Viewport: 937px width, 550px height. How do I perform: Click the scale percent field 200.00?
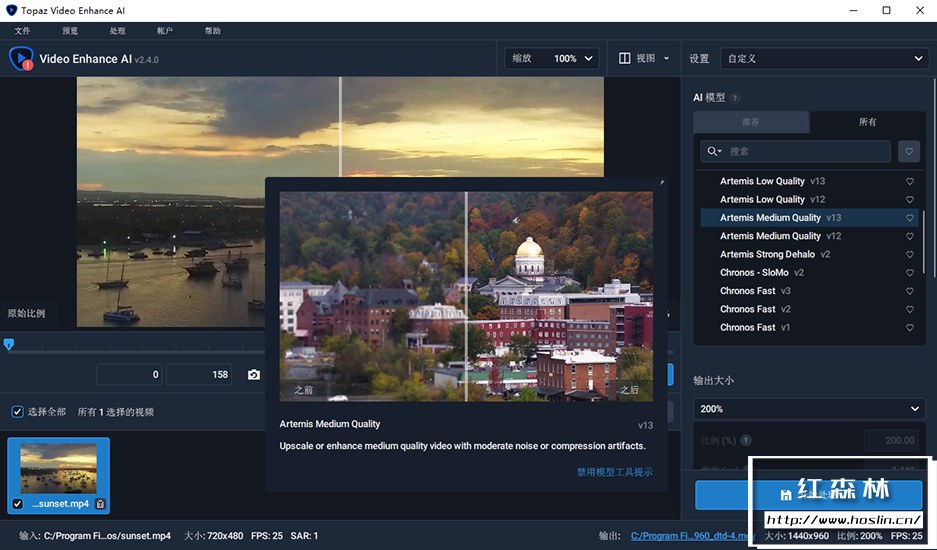click(891, 441)
